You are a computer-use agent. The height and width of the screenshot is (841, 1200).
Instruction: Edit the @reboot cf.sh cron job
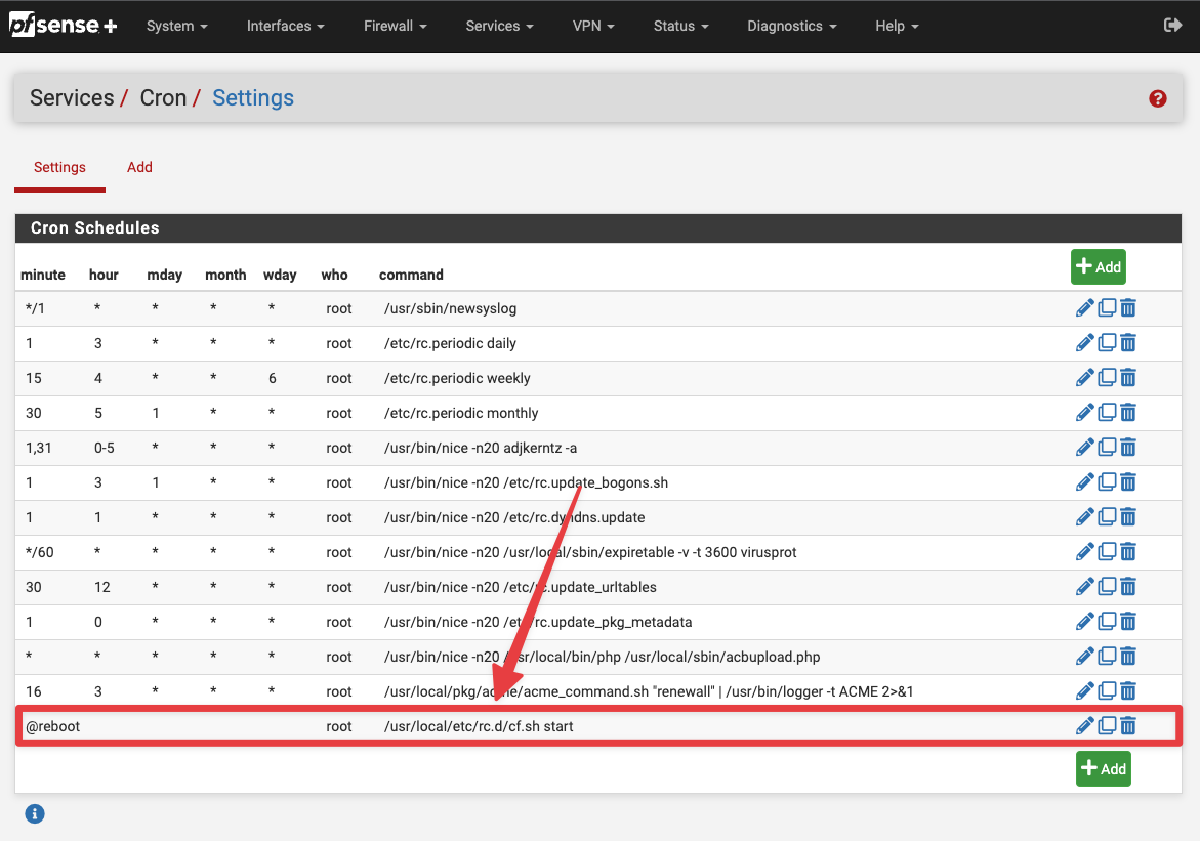pos(1084,726)
